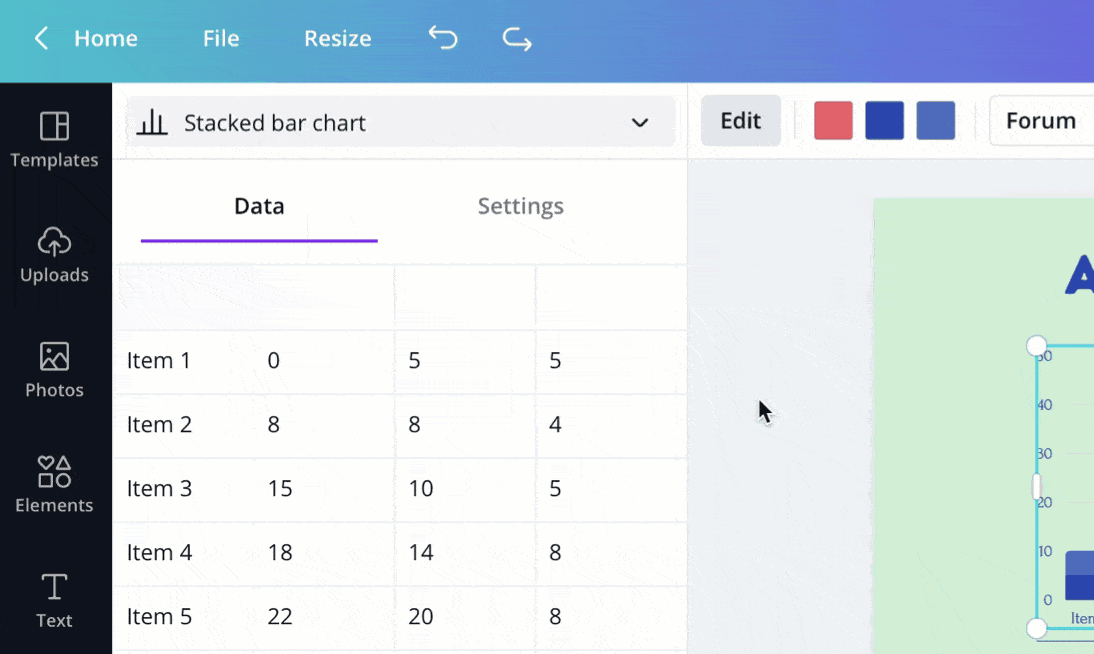The height and width of the screenshot is (654, 1094).
Task: Open the File menu
Action: click(x=220, y=38)
